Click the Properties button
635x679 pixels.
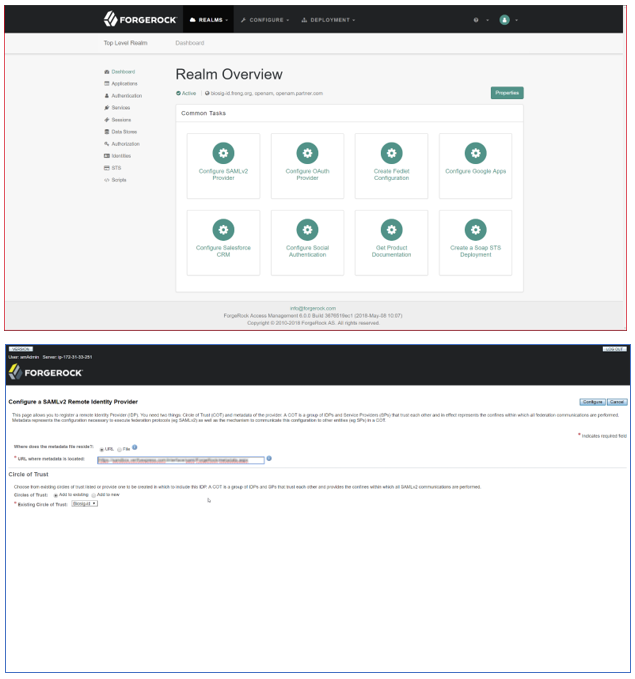pyautogui.click(x=507, y=93)
